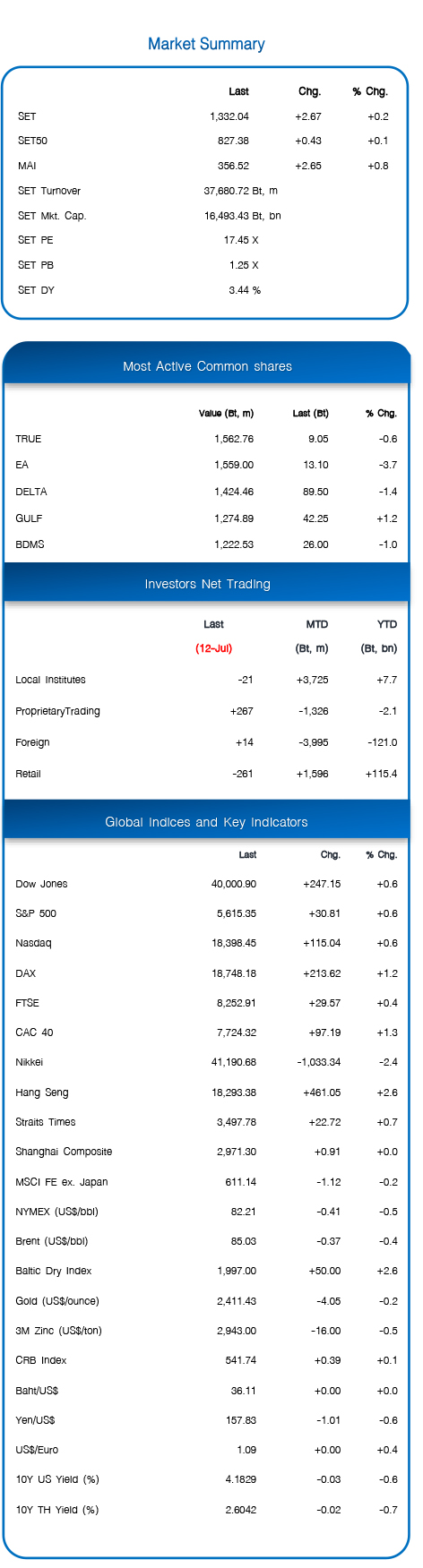
Task: Select the Brent (US$/bbl) row
Action: tap(207, 1241)
